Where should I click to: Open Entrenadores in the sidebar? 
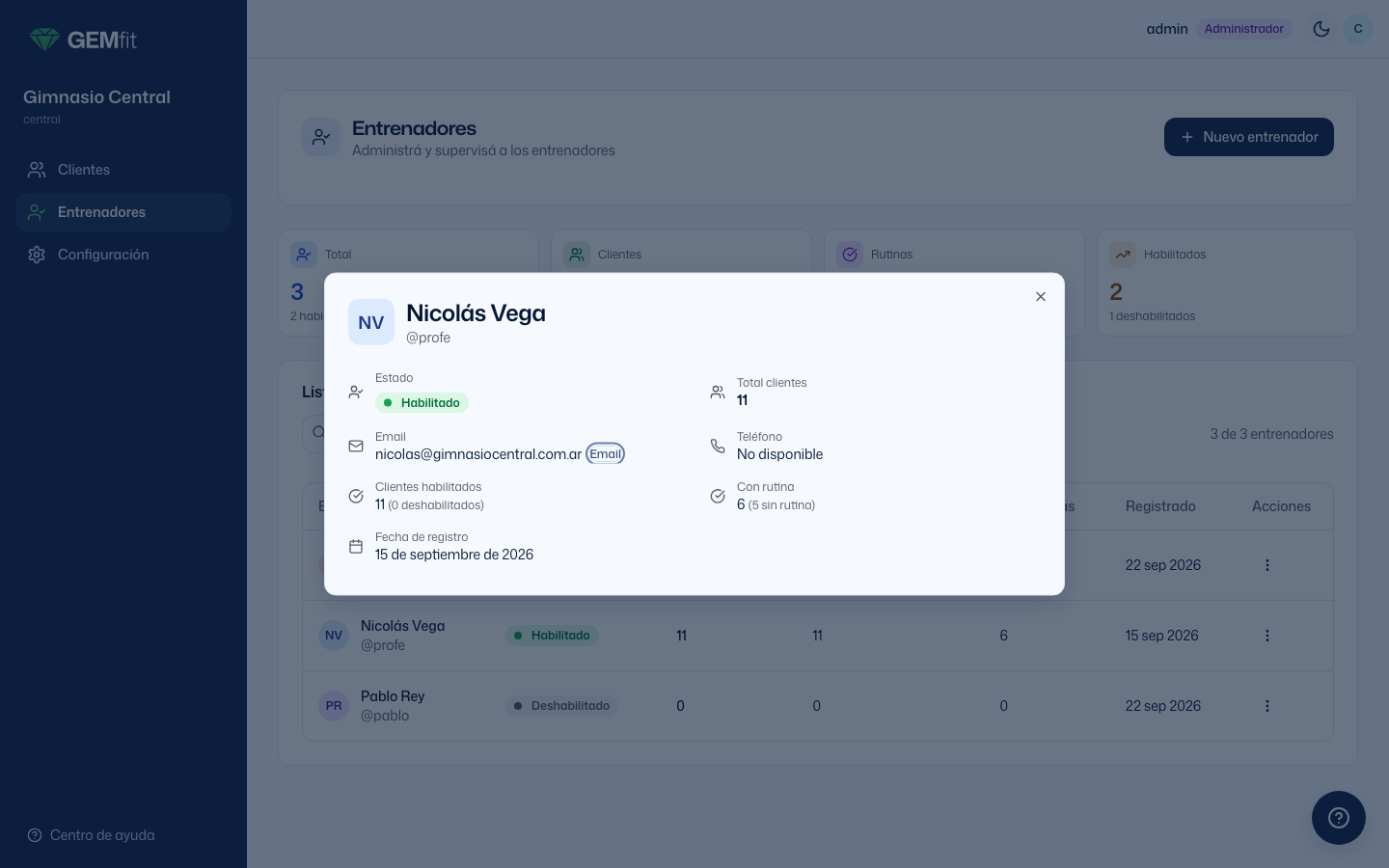click(123, 212)
